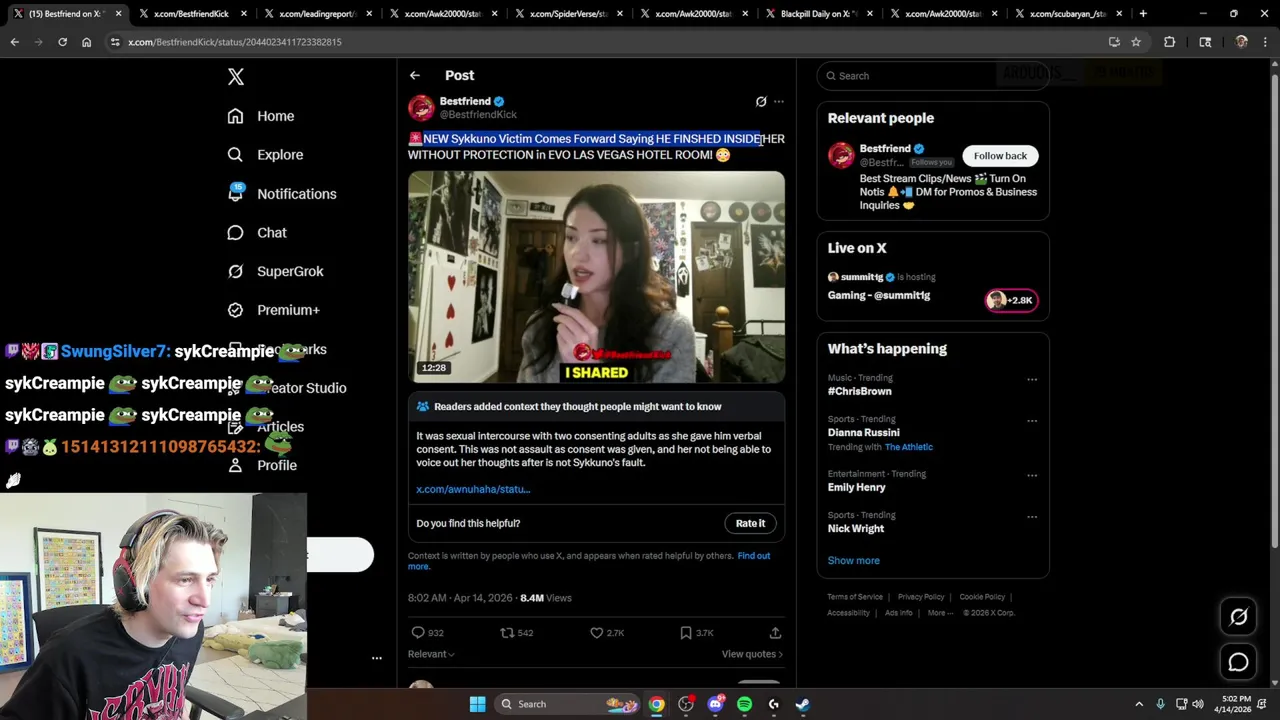1280x720 pixels.
Task: Open Premium+ in the sidebar
Action: click(x=273, y=310)
